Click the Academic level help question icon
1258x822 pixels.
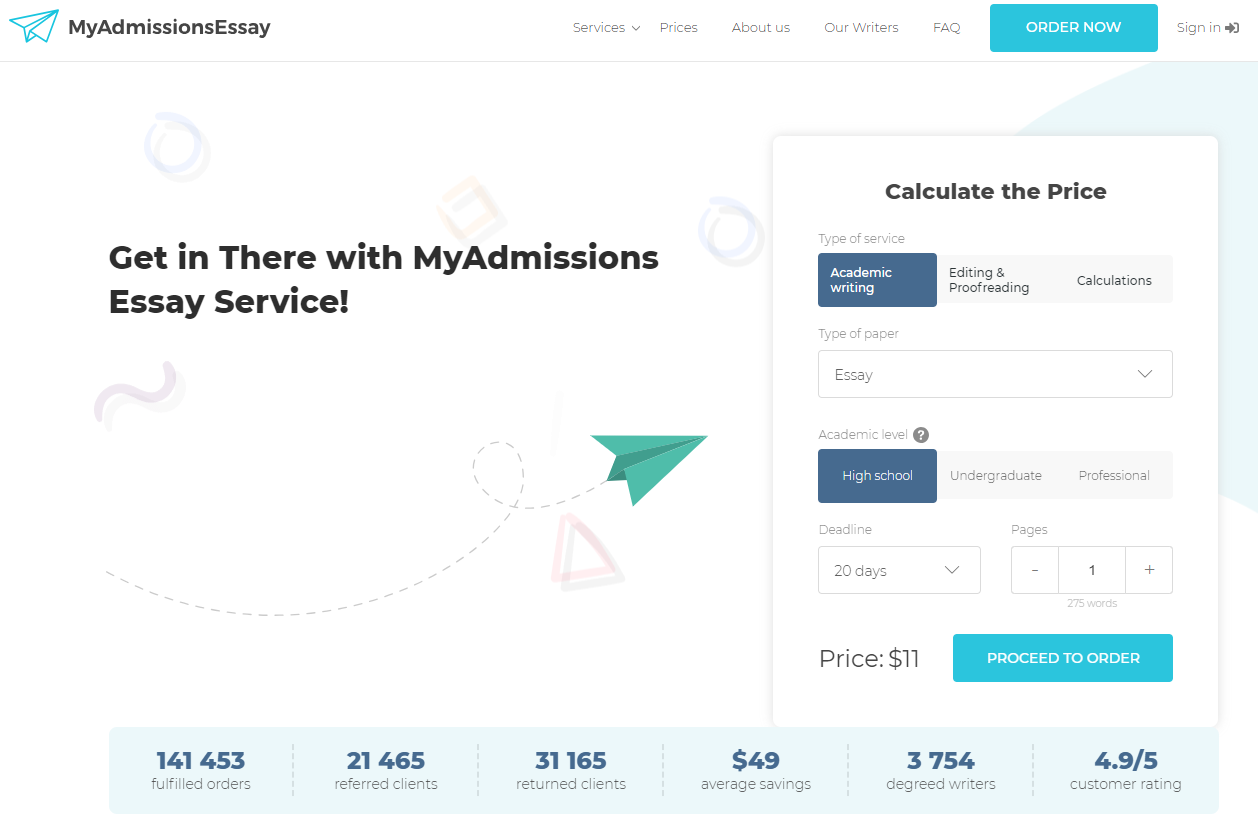(x=921, y=435)
